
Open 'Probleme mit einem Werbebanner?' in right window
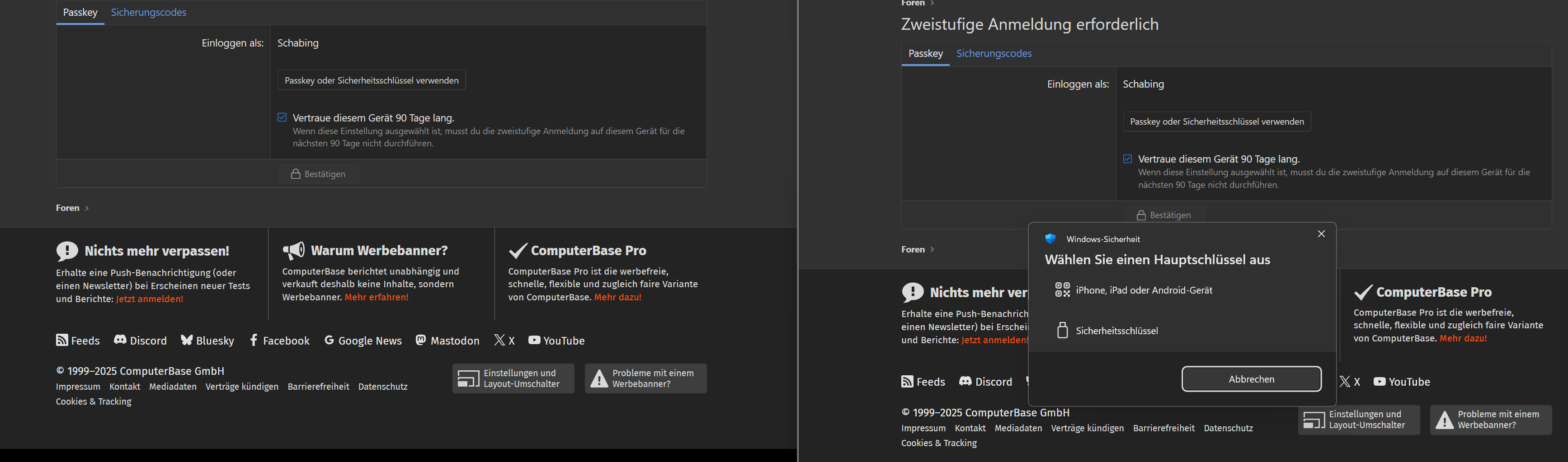(1491, 420)
